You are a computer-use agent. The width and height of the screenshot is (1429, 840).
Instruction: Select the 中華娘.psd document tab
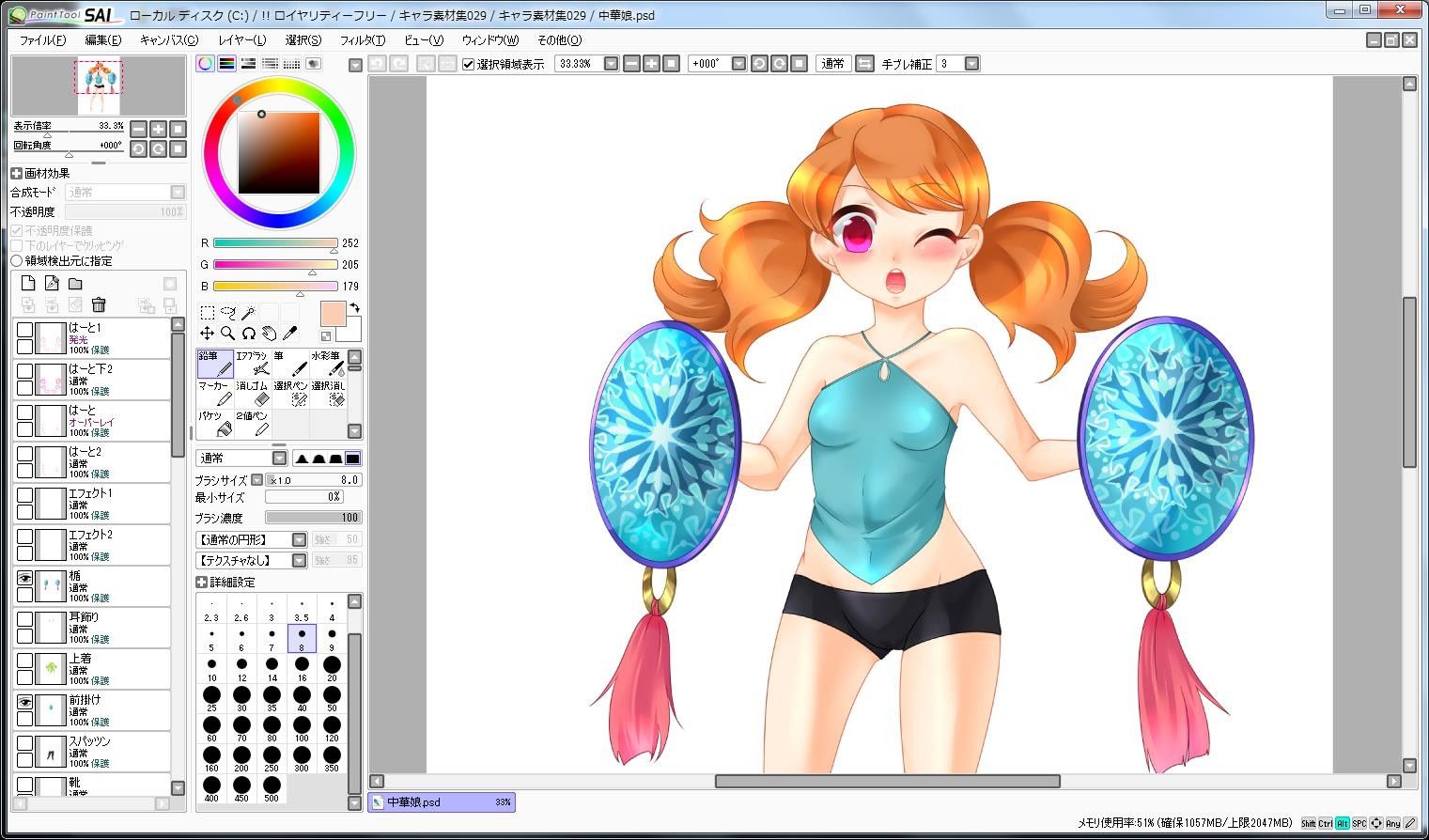[x=442, y=802]
